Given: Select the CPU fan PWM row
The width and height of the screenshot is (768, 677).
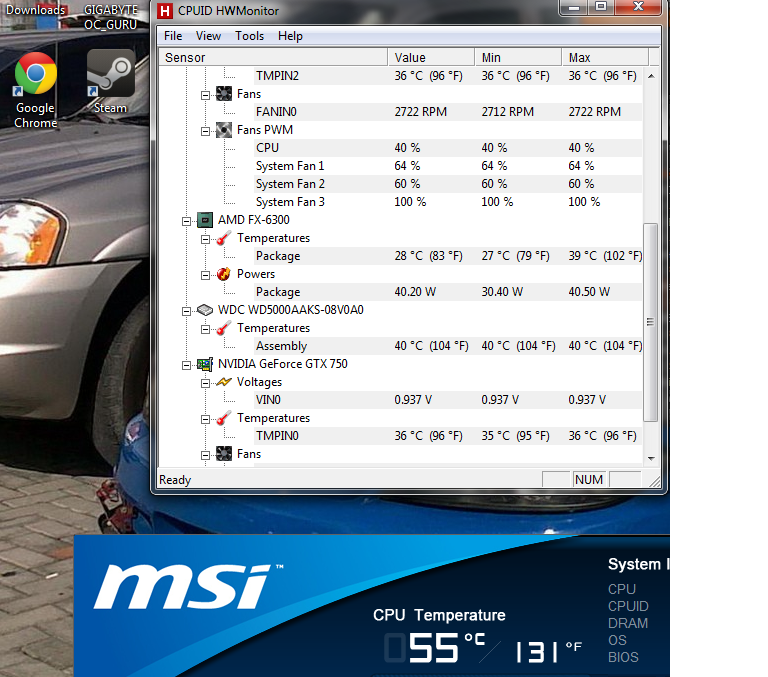Looking at the screenshot, I should (448, 148).
